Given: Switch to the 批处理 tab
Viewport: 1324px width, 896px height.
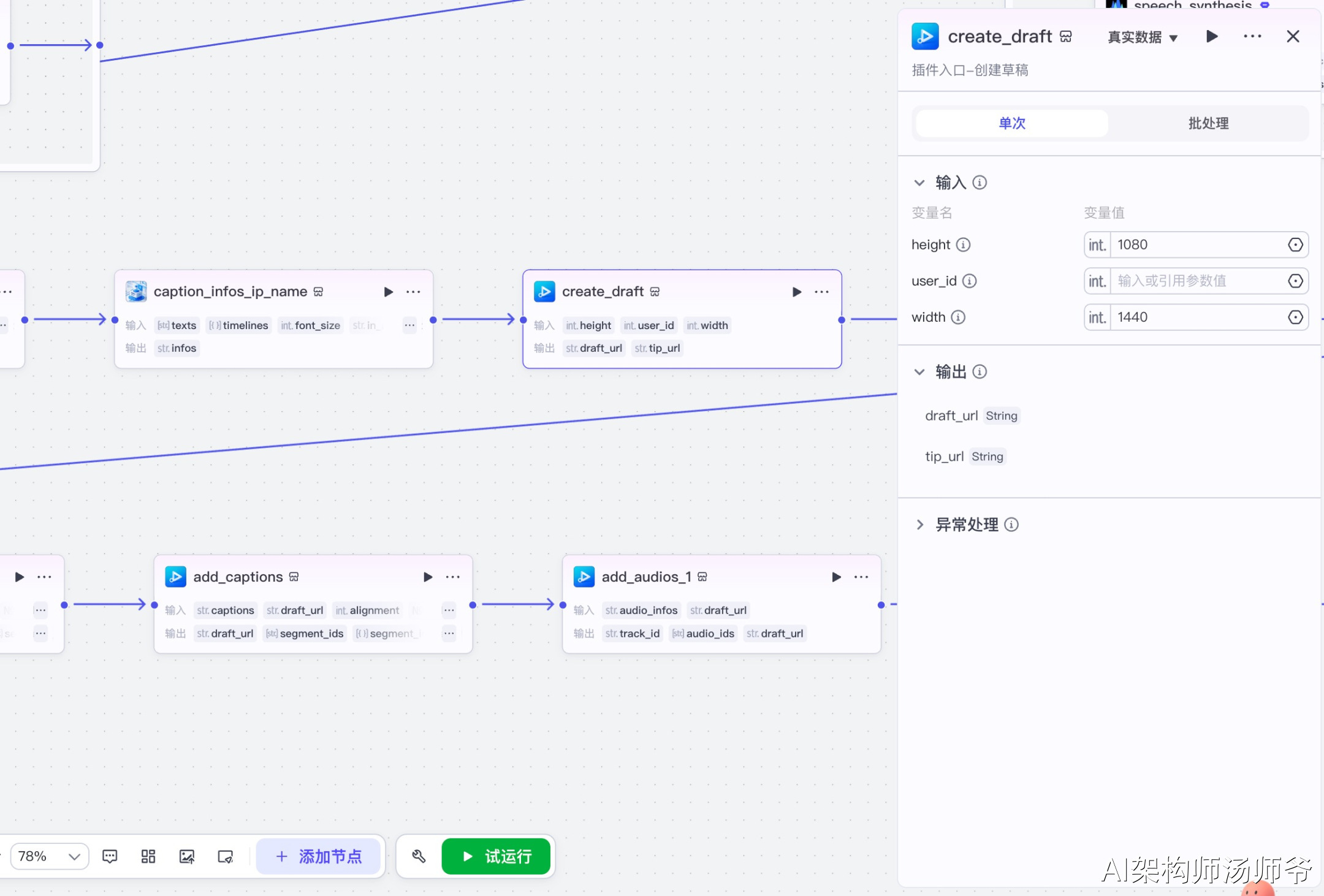Looking at the screenshot, I should (x=1208, y=123).
